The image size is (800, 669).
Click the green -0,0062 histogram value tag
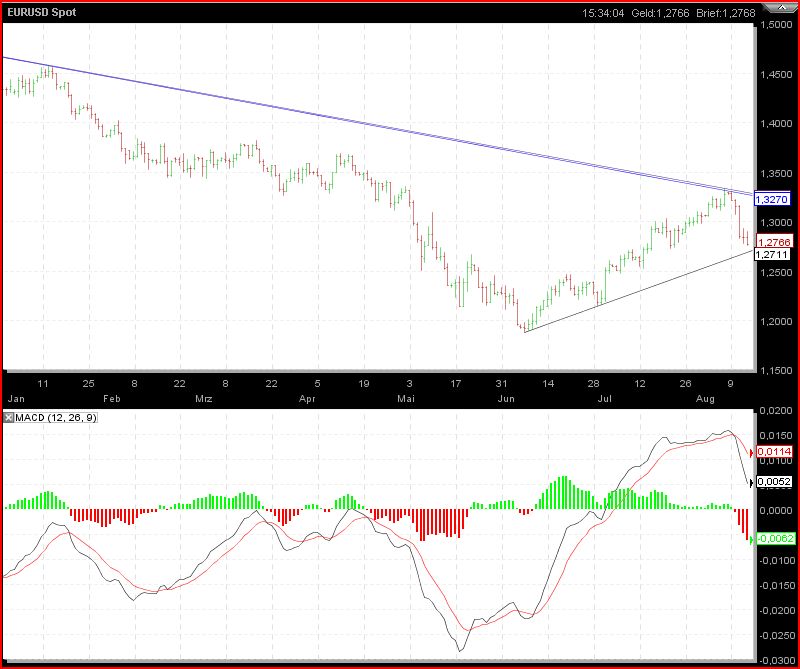coord(774,539)
